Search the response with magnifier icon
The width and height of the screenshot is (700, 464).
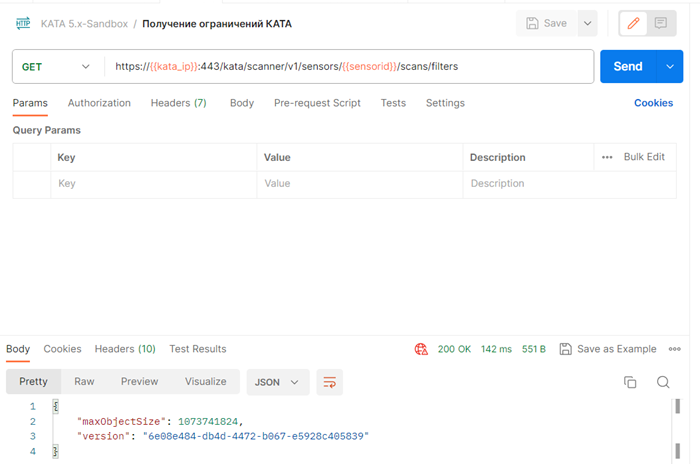[x=662, y=382]
